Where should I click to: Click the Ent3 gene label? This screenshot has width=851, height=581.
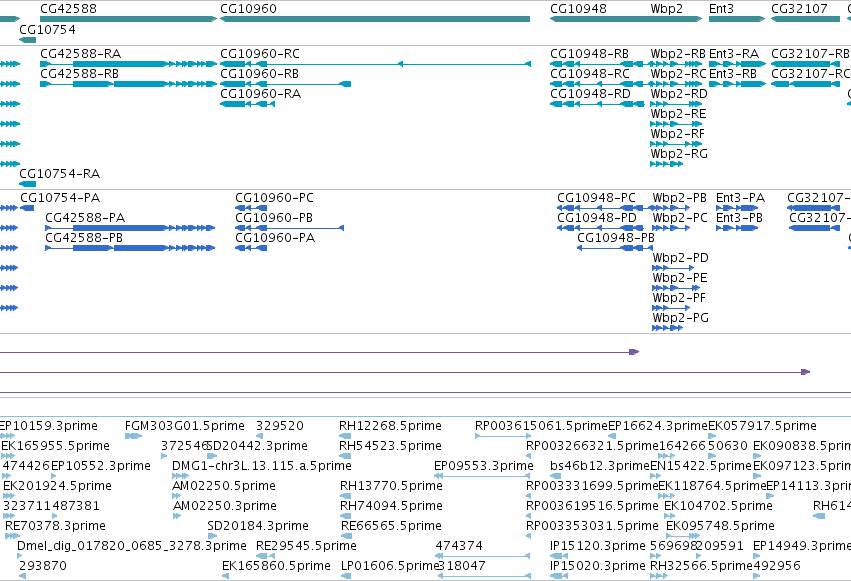(x=721, y=9)
